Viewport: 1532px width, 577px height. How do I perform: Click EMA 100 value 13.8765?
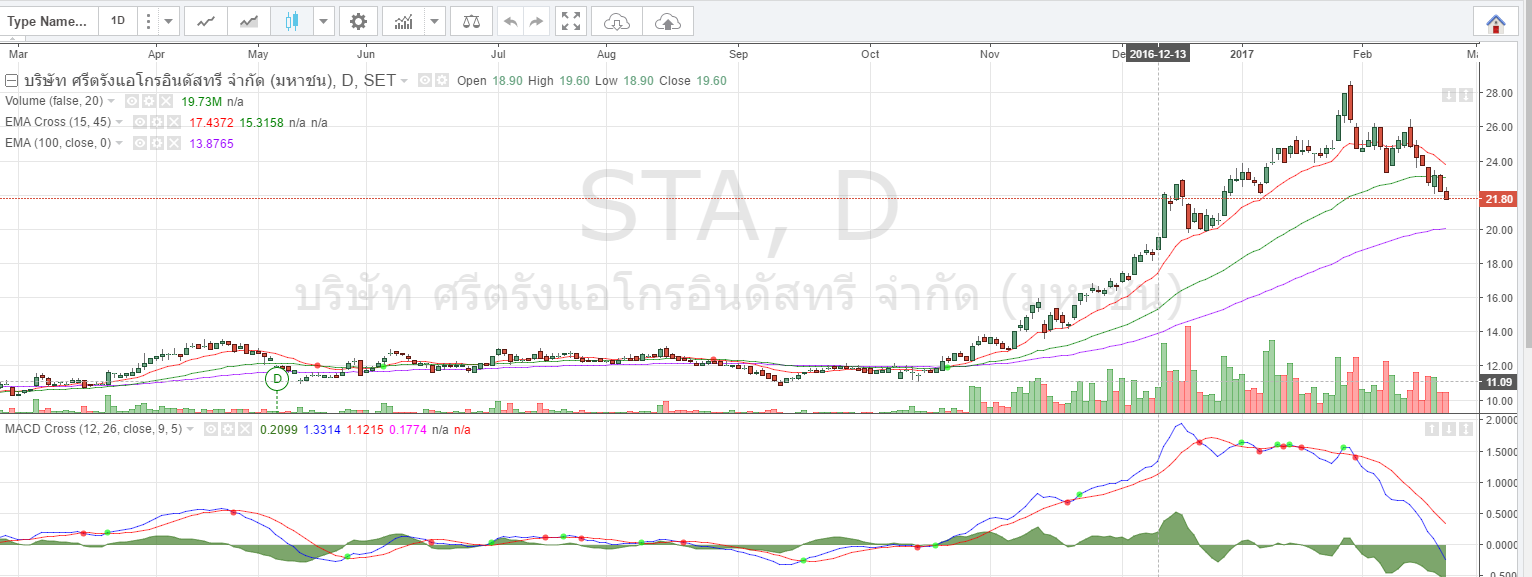[x=213, y=143]
